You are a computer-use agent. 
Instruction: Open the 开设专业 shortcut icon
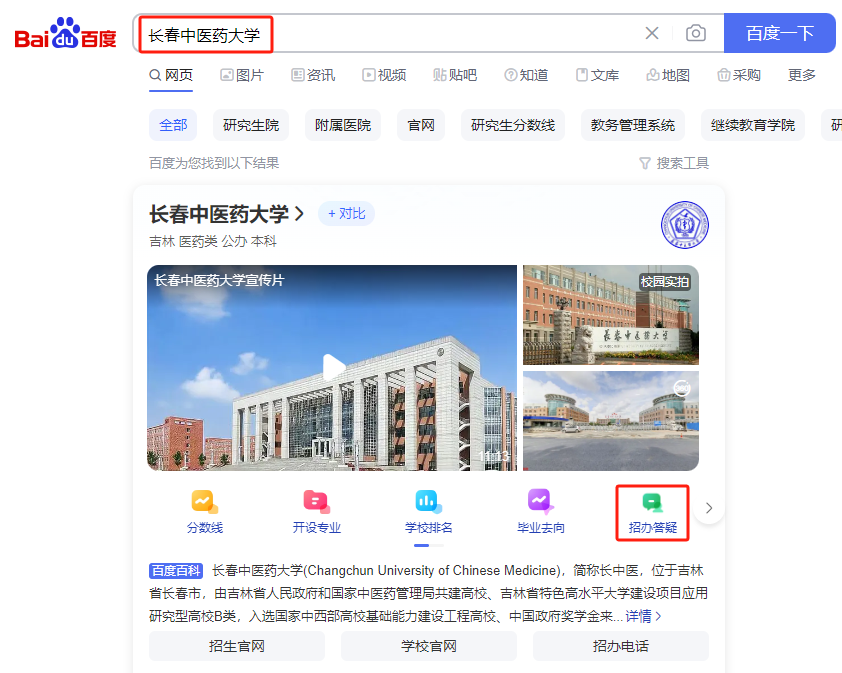317,512
